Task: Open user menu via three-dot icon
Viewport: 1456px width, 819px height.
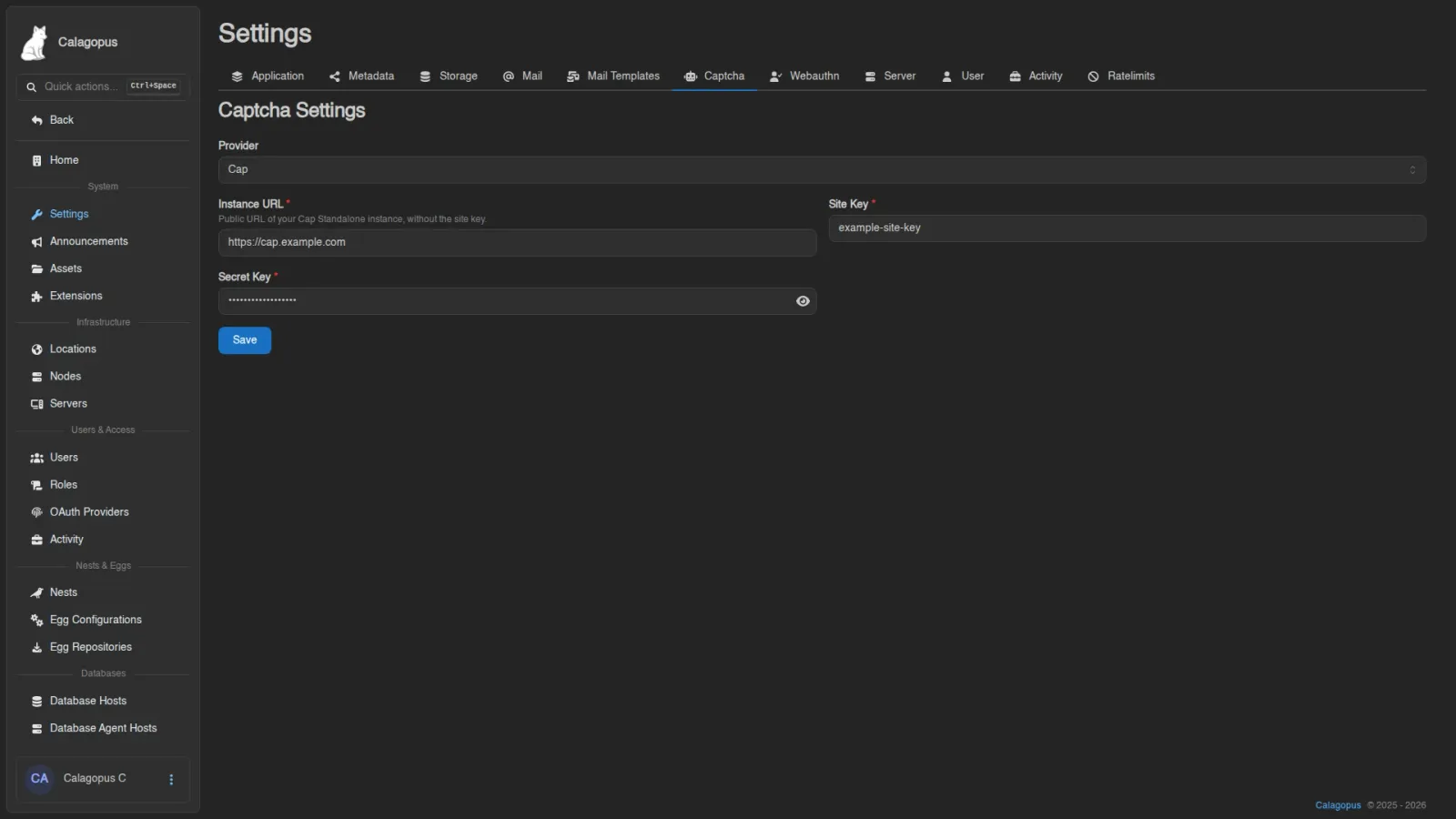Action: tap(171, 780)
